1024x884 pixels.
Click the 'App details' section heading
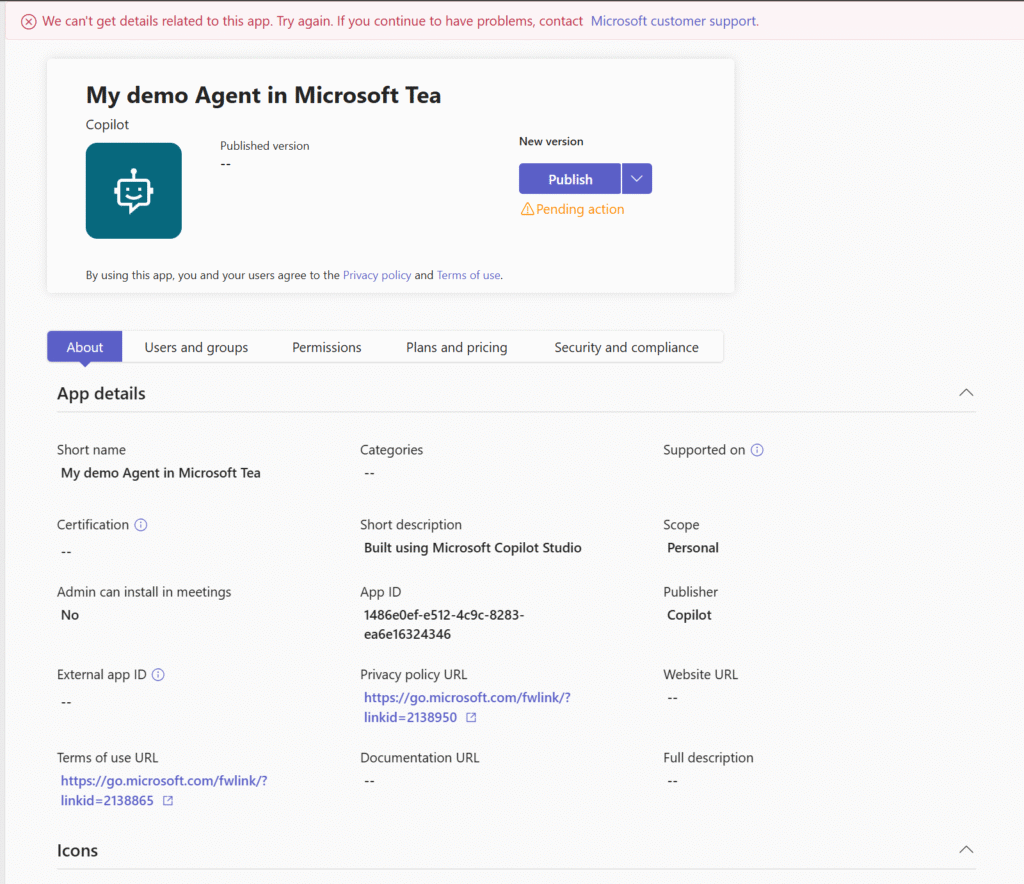101,394
